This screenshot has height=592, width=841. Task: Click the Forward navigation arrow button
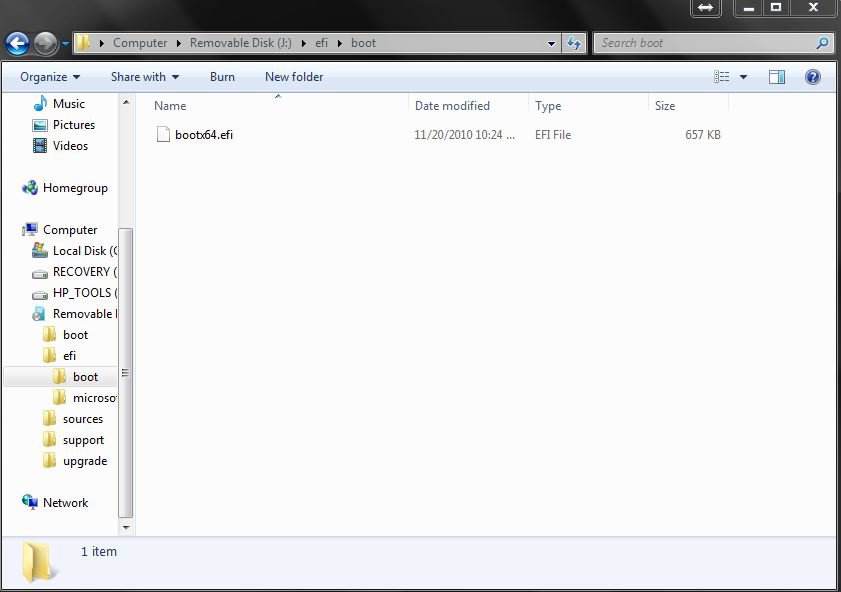45,43
